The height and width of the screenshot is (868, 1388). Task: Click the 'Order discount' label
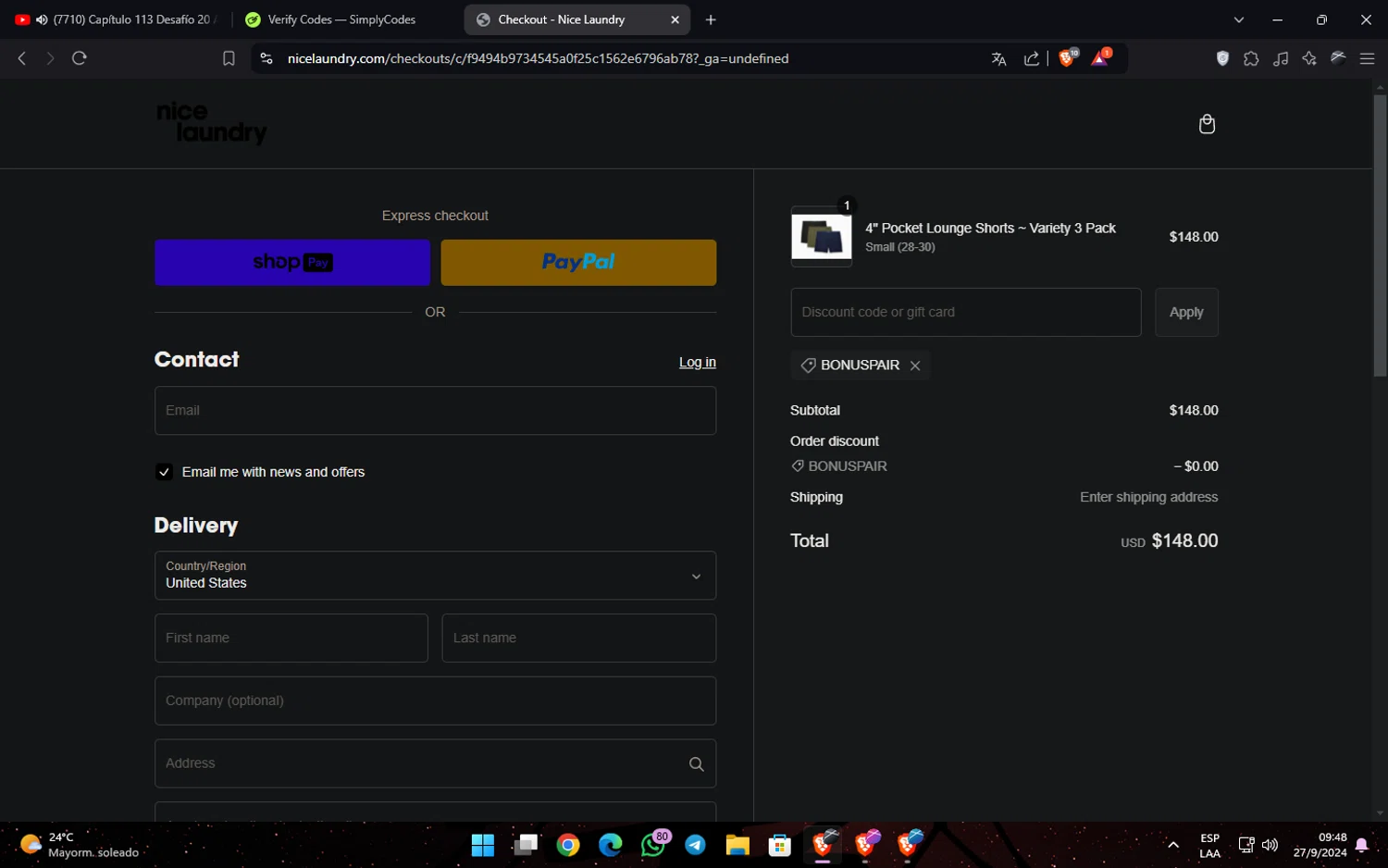pyautogui.click(x=835, y=441)
